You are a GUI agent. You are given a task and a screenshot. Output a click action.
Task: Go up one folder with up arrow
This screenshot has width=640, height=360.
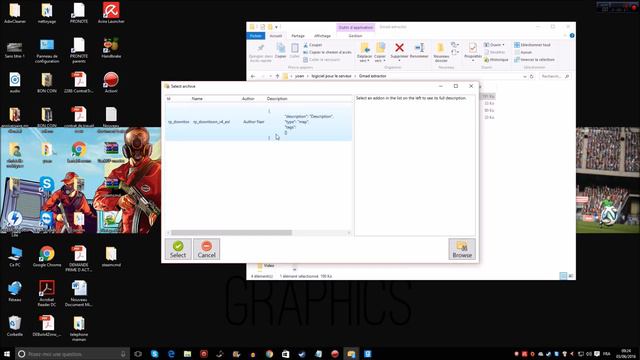click(278, 76)
